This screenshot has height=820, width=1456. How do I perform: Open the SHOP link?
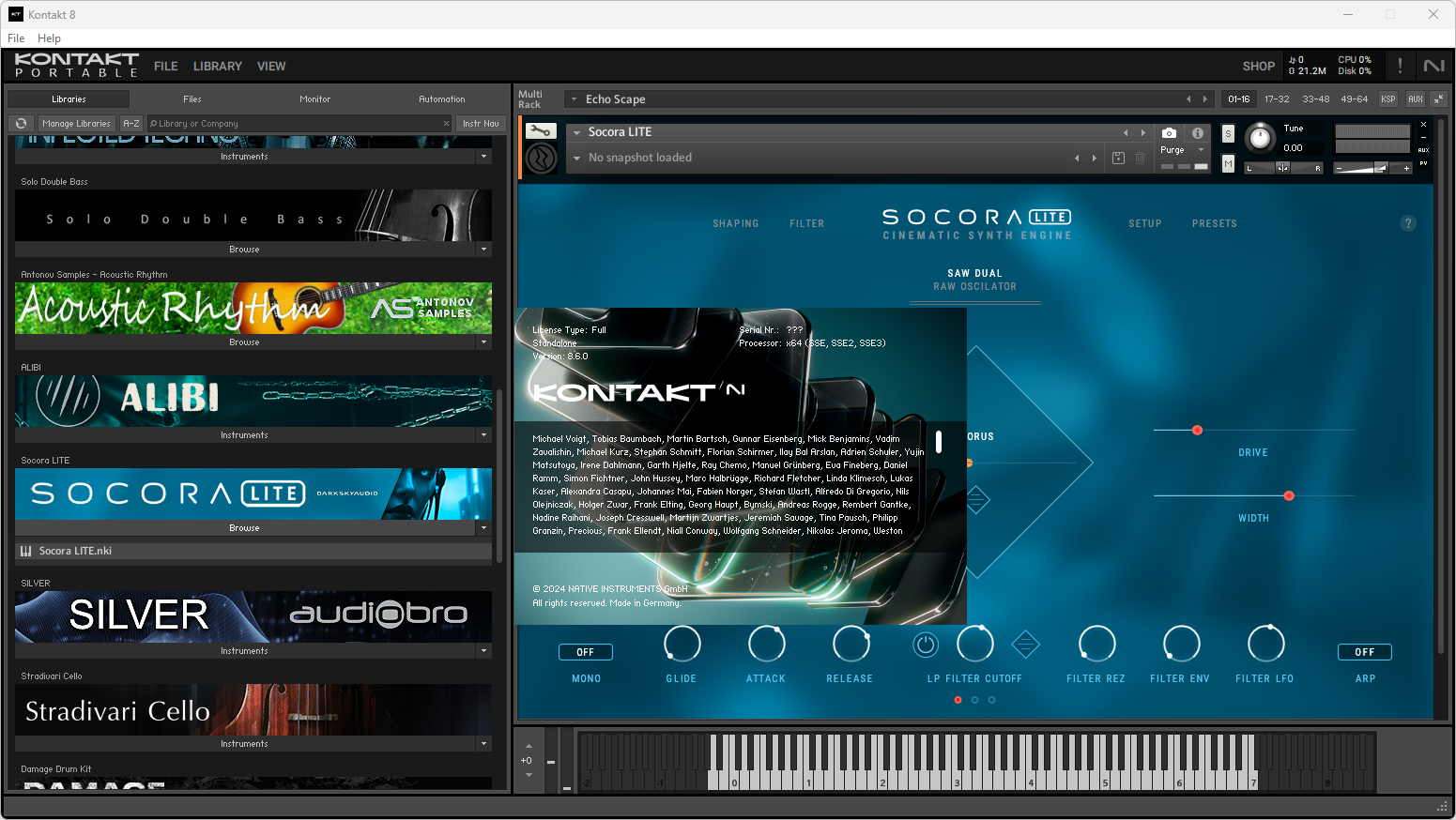click(x=1258, y=67)
